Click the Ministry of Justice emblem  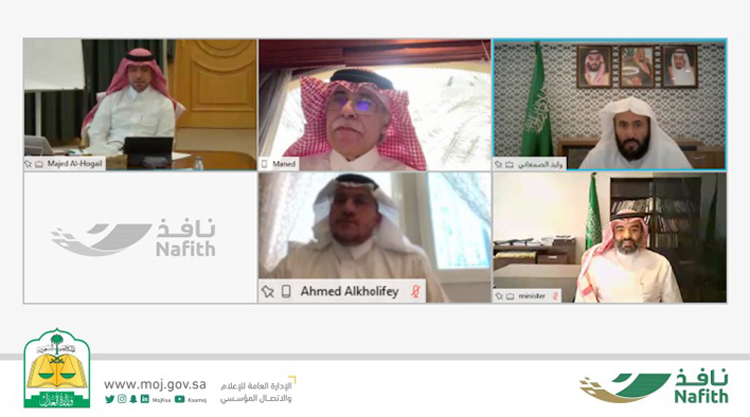pyautogui.click(x=57, y=368)
